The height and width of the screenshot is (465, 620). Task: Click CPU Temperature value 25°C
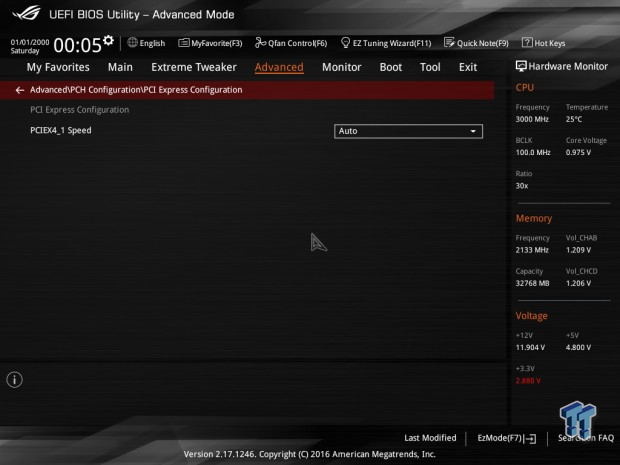pos(574,119)
